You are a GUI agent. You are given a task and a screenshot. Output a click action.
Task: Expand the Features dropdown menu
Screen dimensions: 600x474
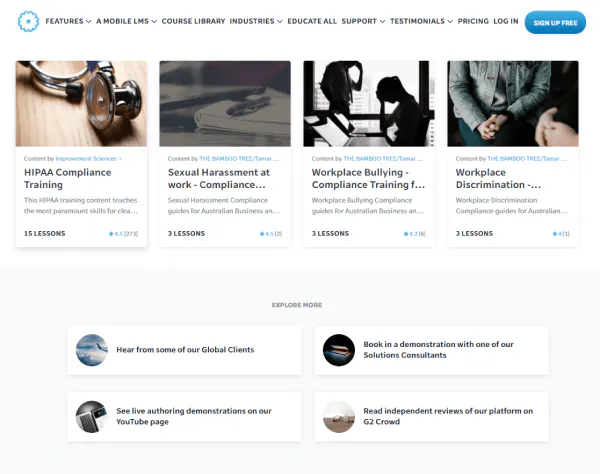click(68, 21)
